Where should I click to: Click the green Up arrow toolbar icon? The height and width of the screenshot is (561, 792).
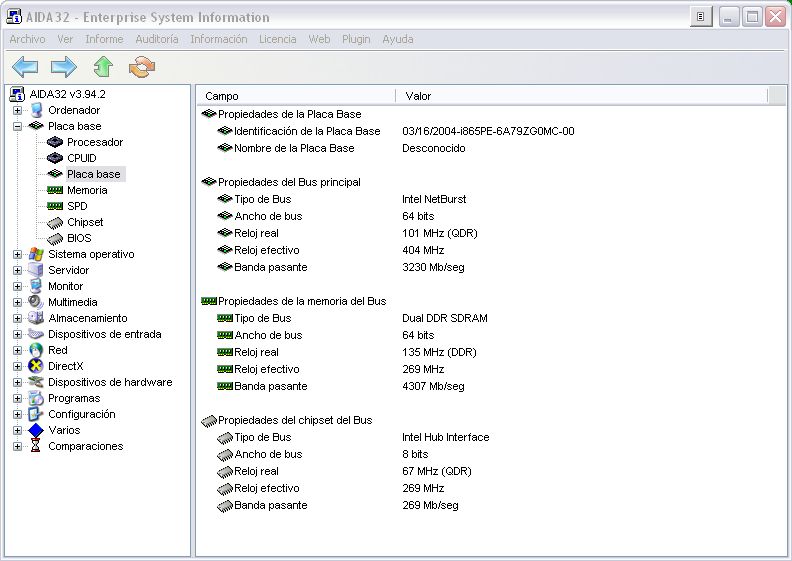(x=103, y=67)
